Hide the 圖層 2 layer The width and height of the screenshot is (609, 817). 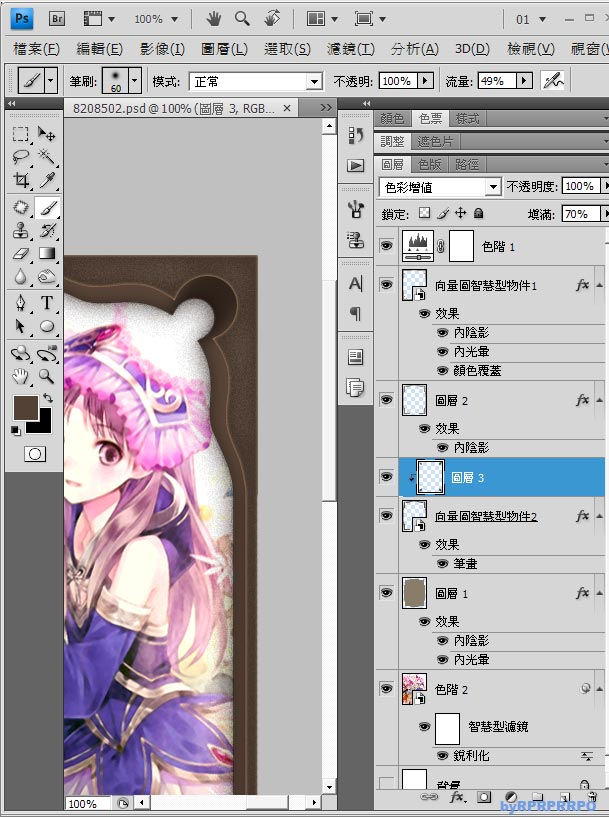387,400
